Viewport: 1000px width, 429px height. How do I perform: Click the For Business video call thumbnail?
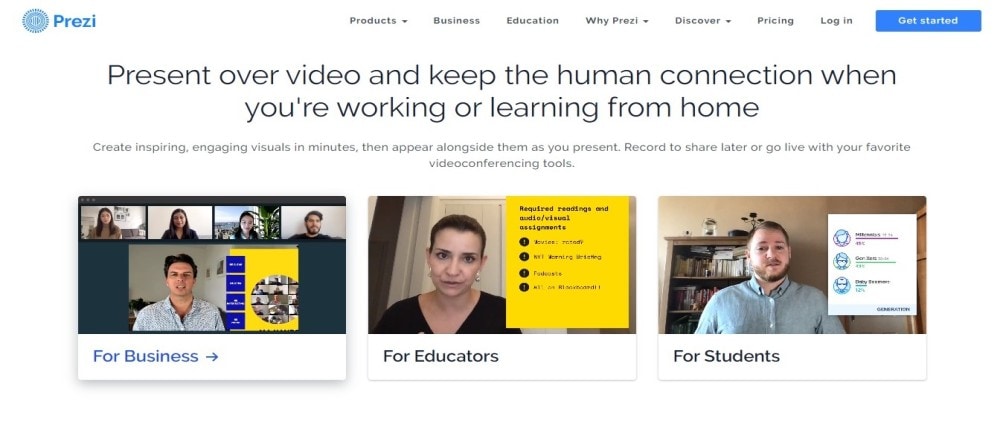[x=212, y=265]
